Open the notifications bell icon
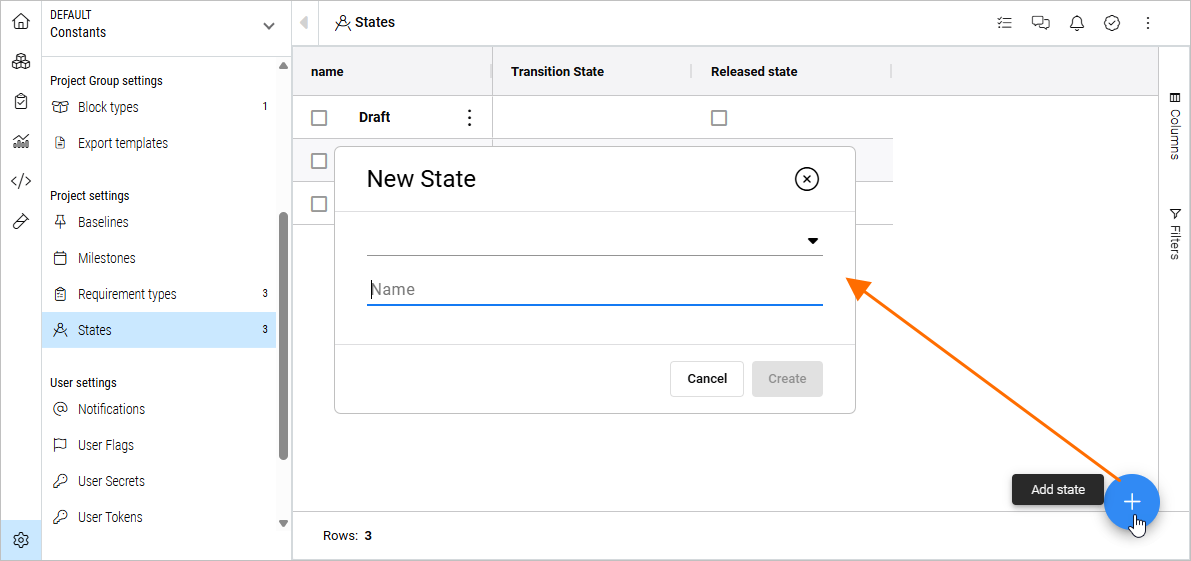 pyautogui.click(x=1077, y=23)
